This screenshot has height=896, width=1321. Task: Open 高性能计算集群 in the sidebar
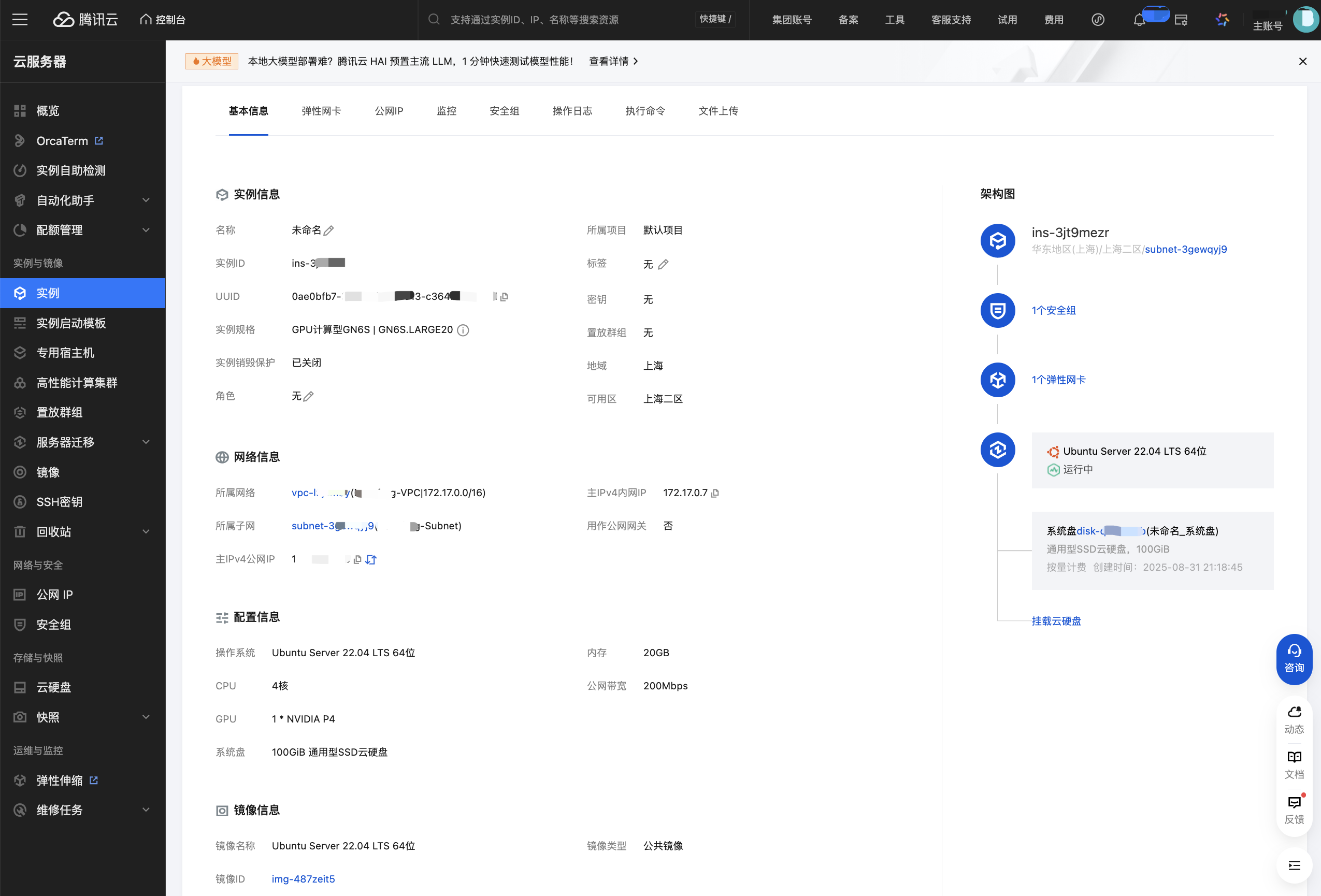82,382
